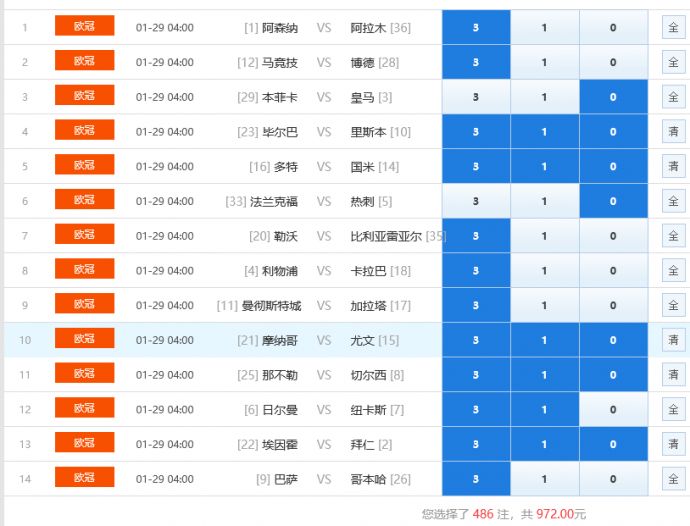Click the 切尔西 team name

pos(368,375)
